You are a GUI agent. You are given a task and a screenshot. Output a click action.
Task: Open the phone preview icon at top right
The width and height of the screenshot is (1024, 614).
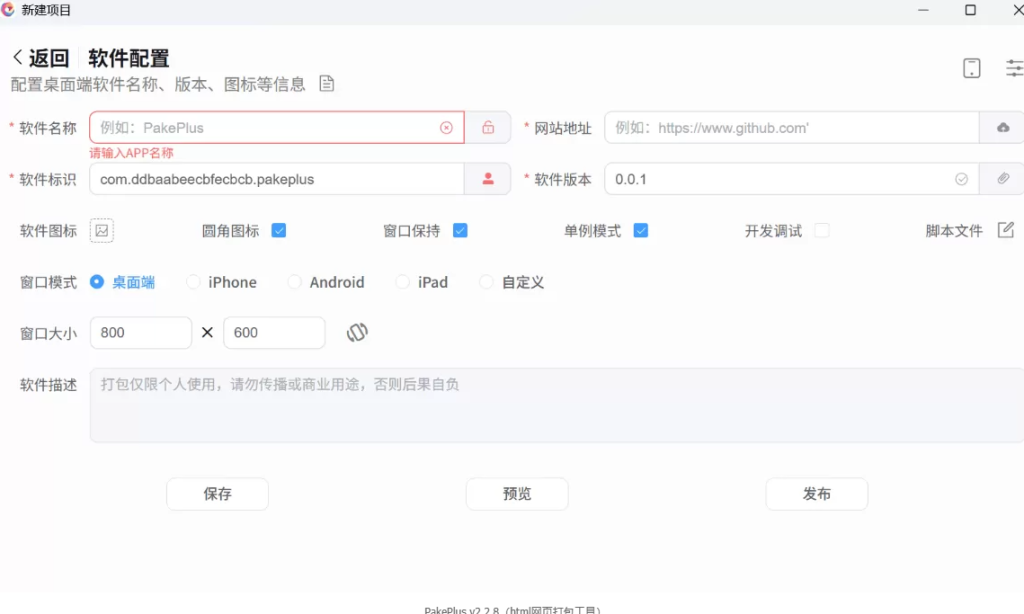[971, 68]
